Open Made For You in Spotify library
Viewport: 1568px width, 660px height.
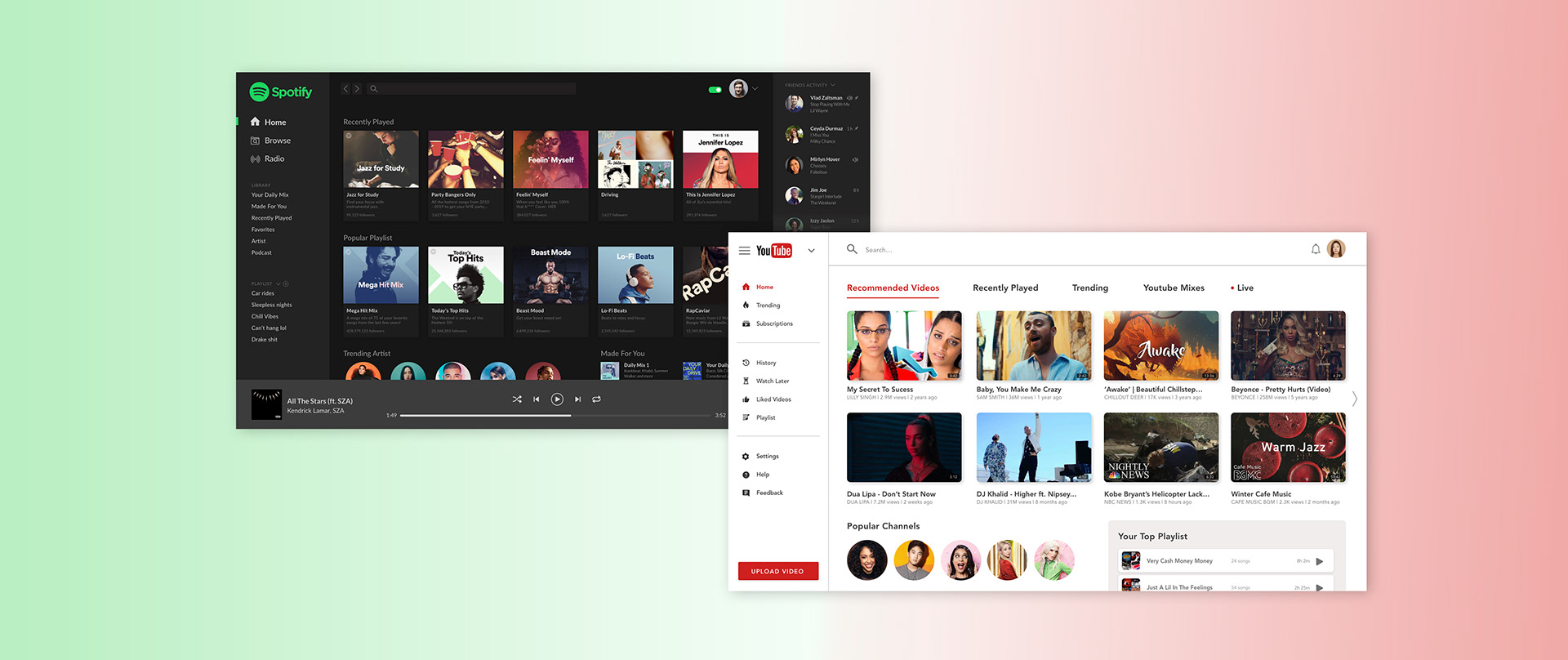[269, 207]
